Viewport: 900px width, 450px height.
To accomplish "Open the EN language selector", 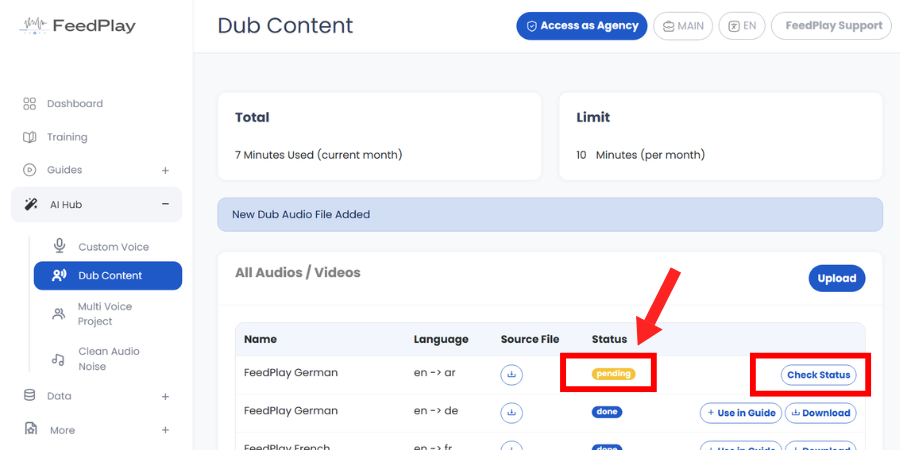I will tap(742, 26).
